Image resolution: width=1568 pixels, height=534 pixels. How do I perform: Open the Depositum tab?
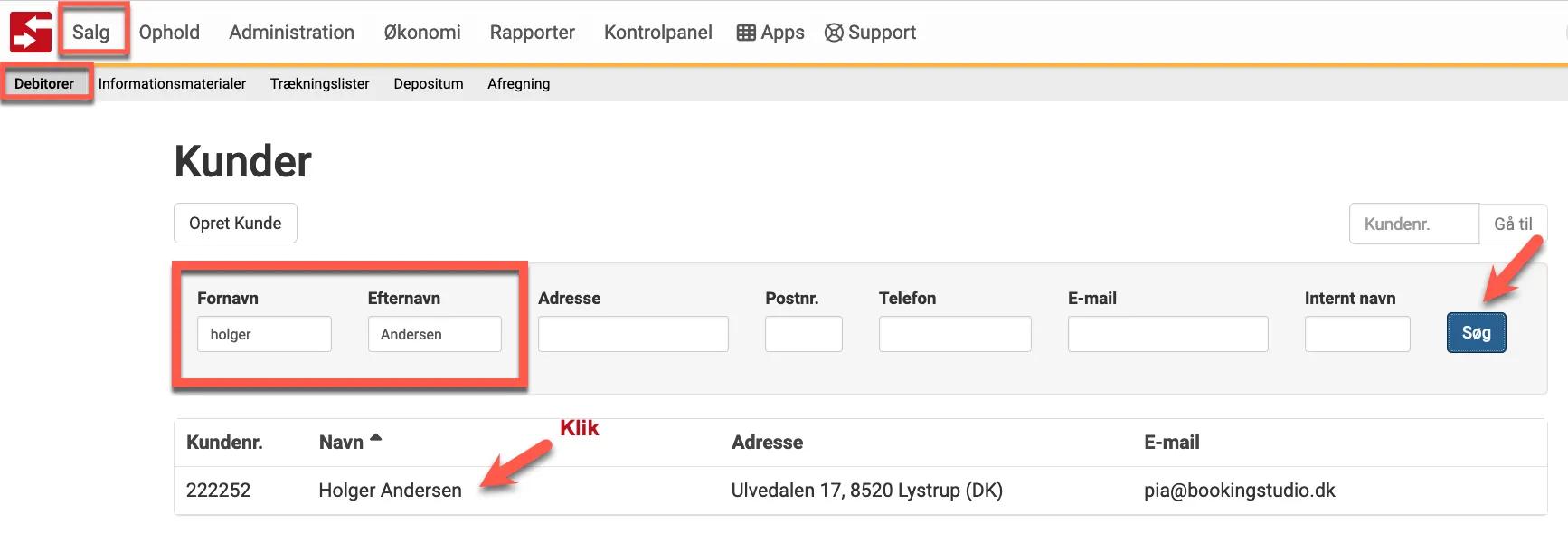428,83
